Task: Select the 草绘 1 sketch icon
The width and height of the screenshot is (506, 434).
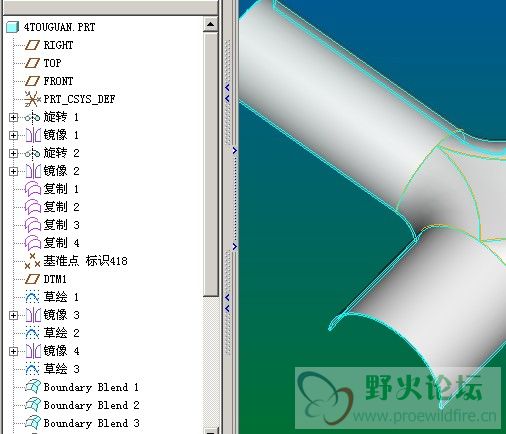Action: [33, 297]
